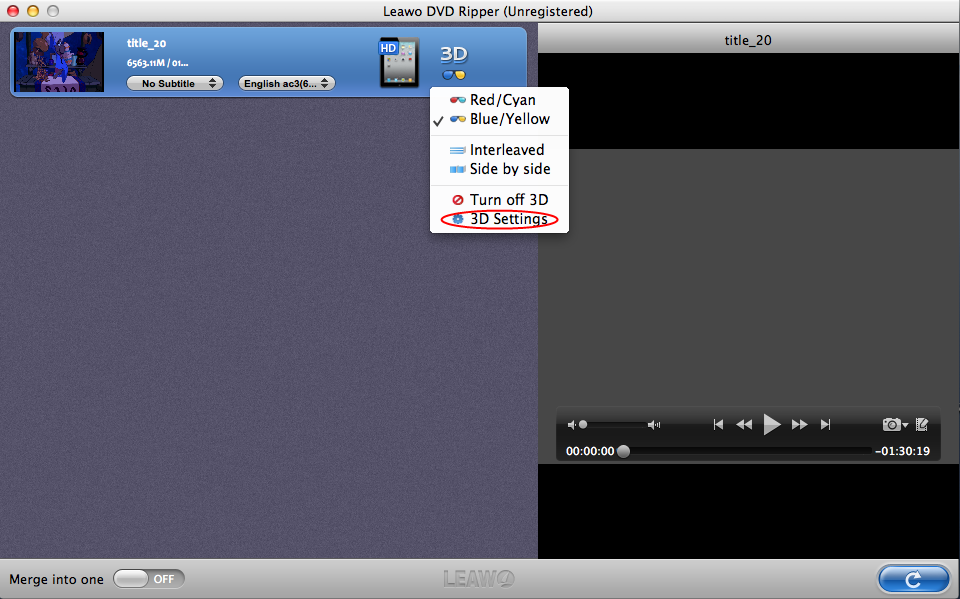Open the video edit icon
Image resolution: width=960 pixels, height=599 pixels.
pyautogui.click(x=922, y=424)
